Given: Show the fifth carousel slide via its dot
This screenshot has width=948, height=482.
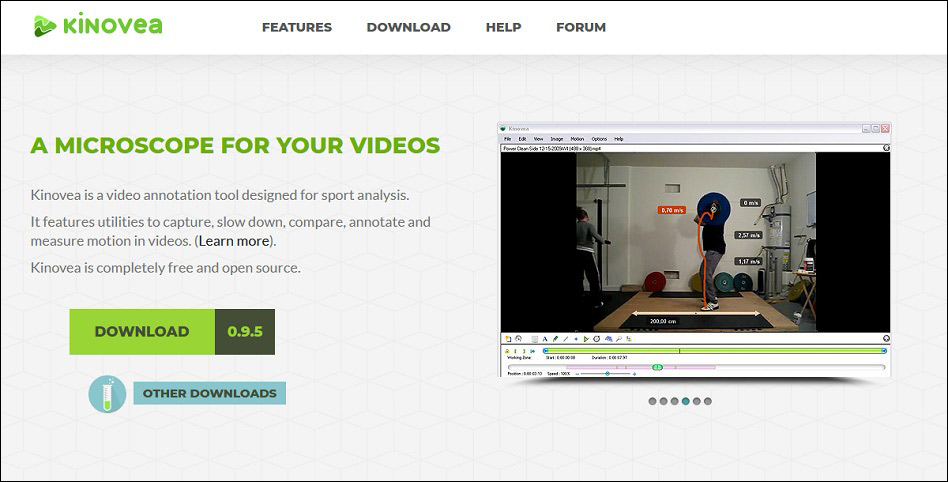Looking at the screenshot, I should [696, 401].
